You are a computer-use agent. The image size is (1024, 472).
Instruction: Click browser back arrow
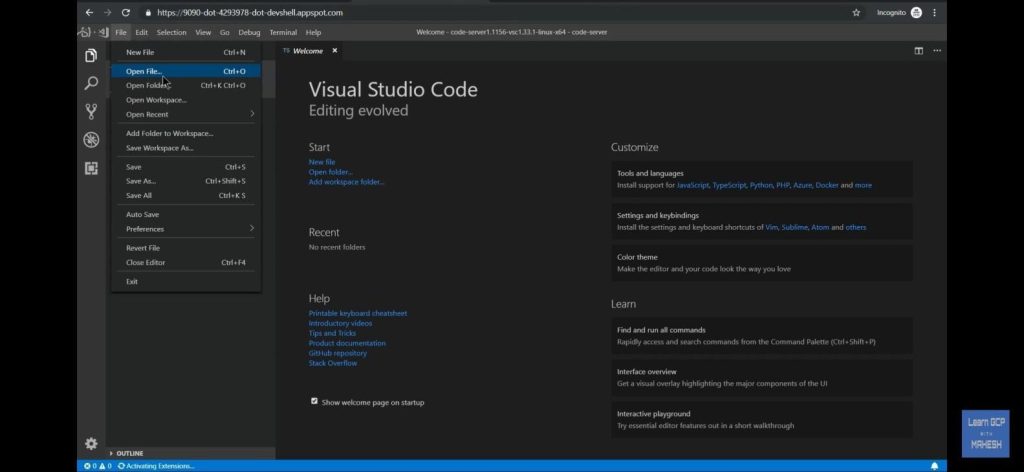89,12
